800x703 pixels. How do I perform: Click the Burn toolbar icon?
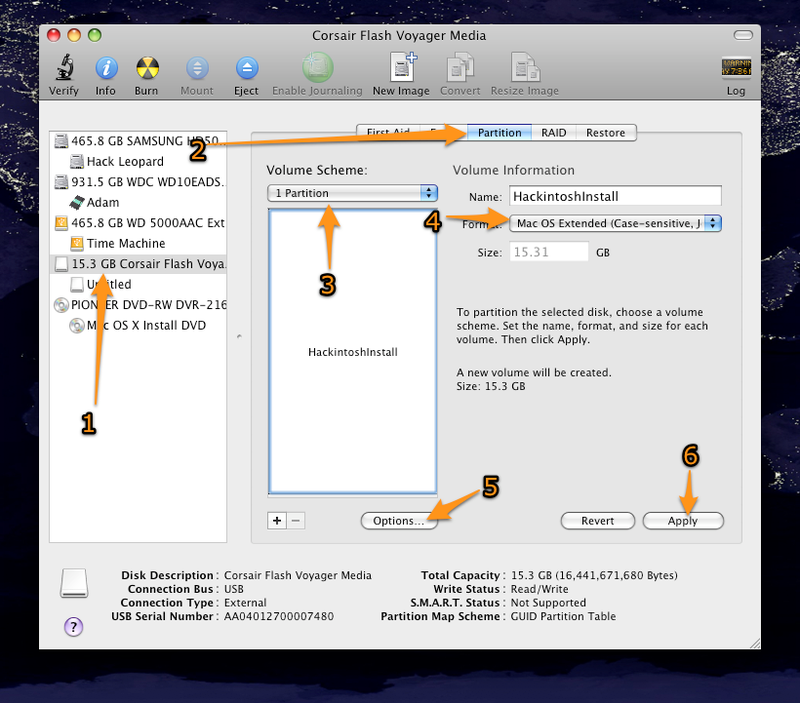click(147, 67)
